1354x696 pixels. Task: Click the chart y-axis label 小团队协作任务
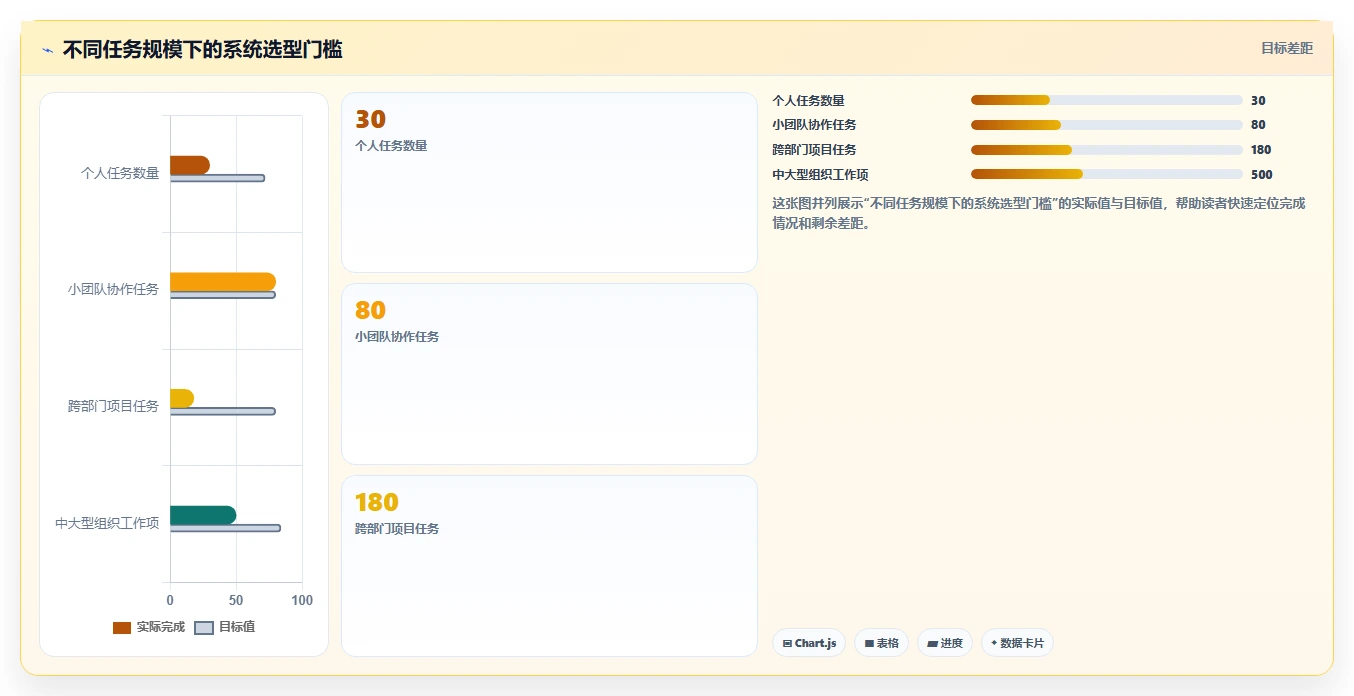click(x=113, y=289)
